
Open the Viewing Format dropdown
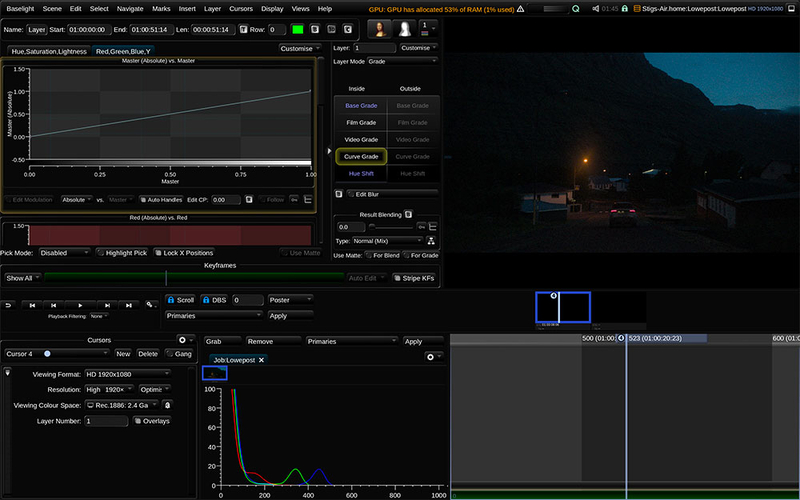(x=127, y=374)
